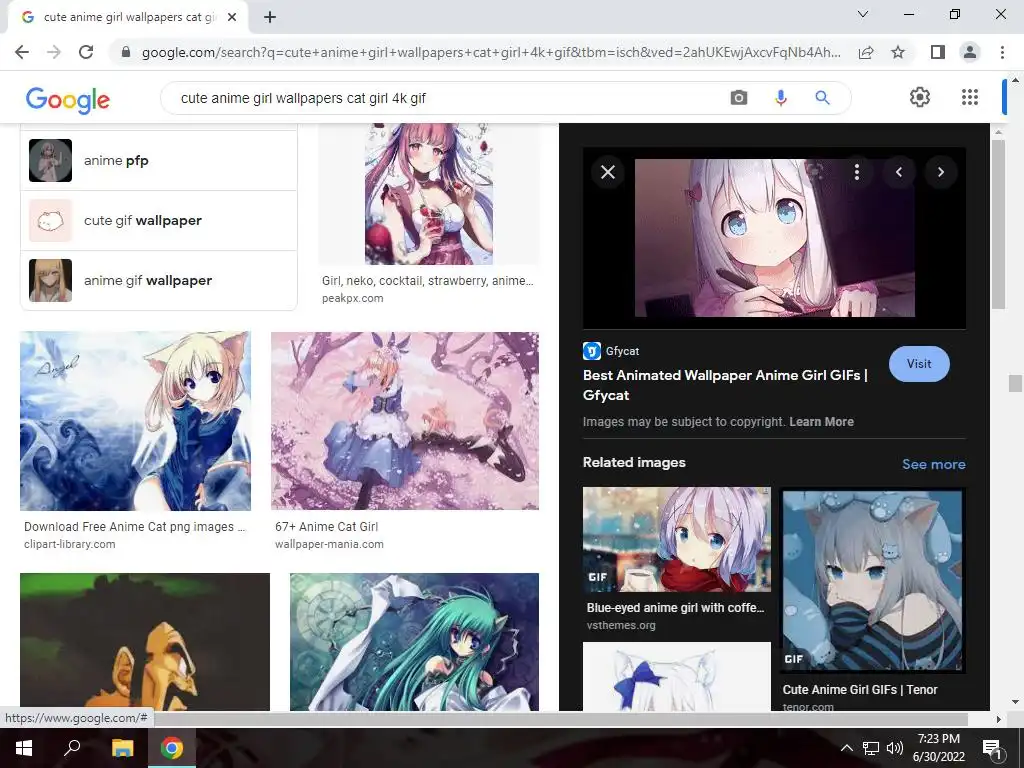Close the image preview panel
This screenshot has height=768, width=1024.
pyautogui.click(x=608, y=172)
